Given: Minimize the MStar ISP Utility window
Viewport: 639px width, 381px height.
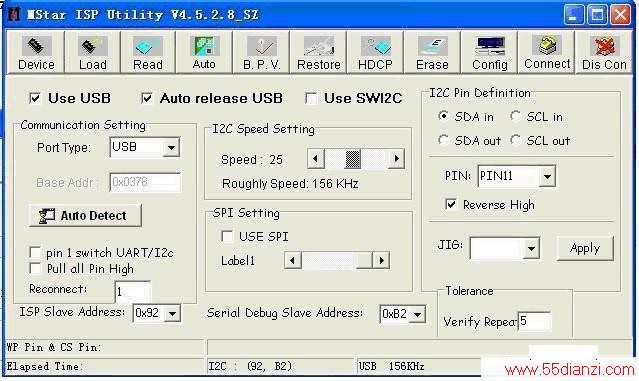Looking at the screenshot, I should [x=574, y=15].
